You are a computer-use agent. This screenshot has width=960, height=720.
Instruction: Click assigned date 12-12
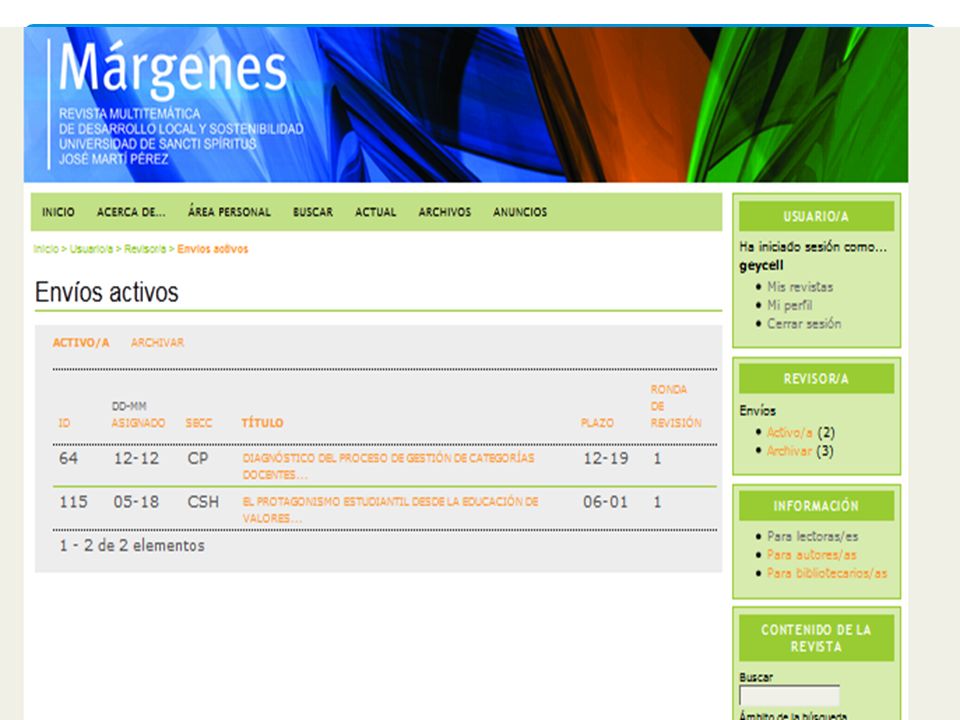click(x=136, y=458)
